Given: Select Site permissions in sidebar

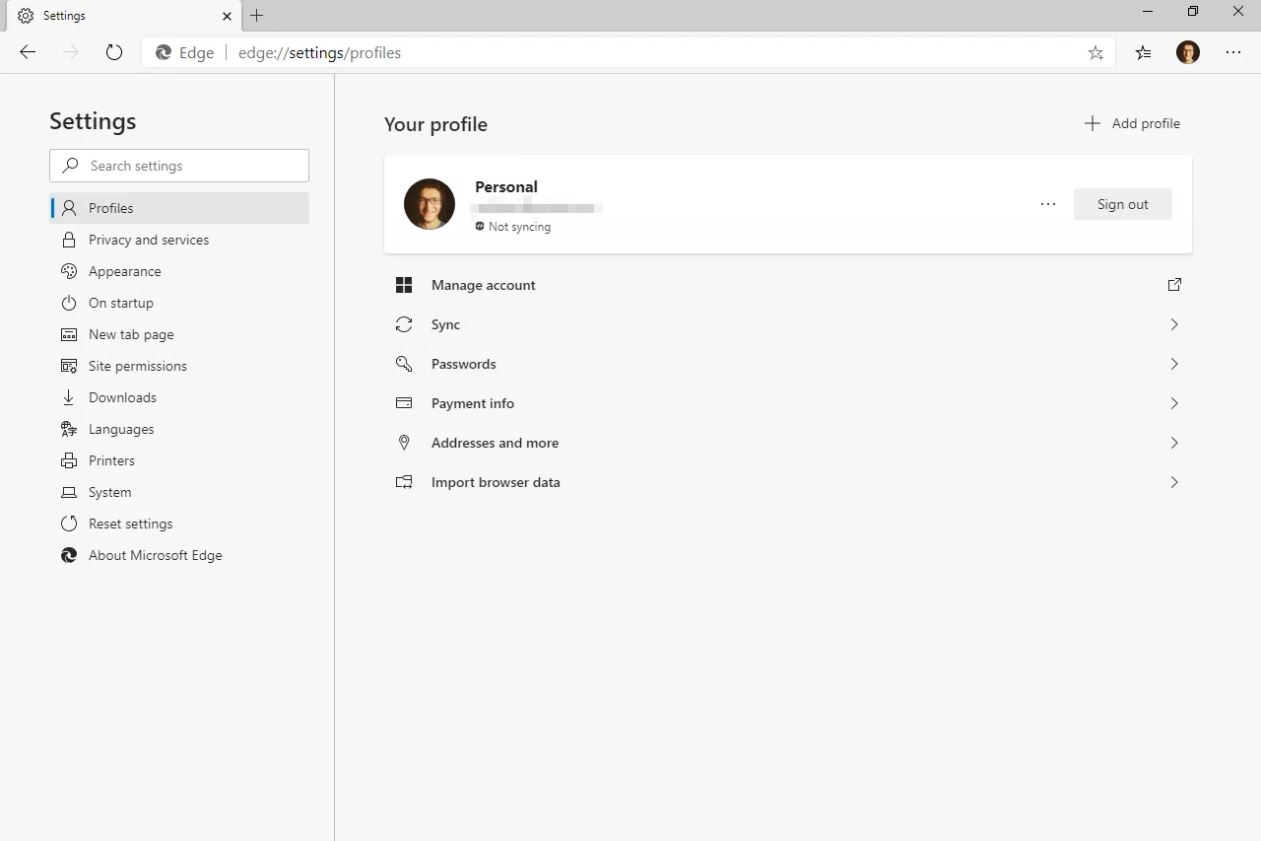Looking at the screenshot, I should pos(137,366).
